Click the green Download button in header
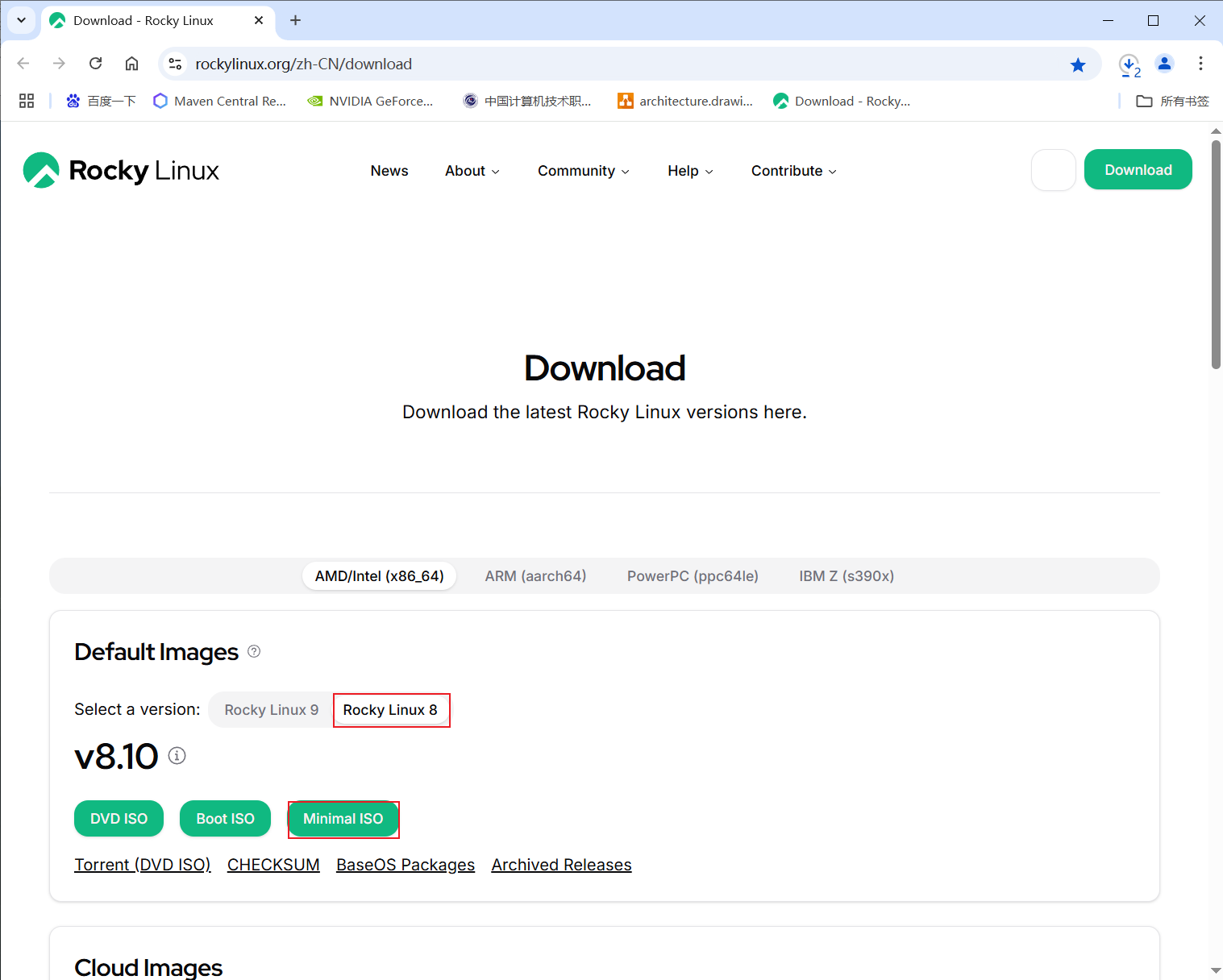The image size is (1223, 980). click(x=1138, y=169)
